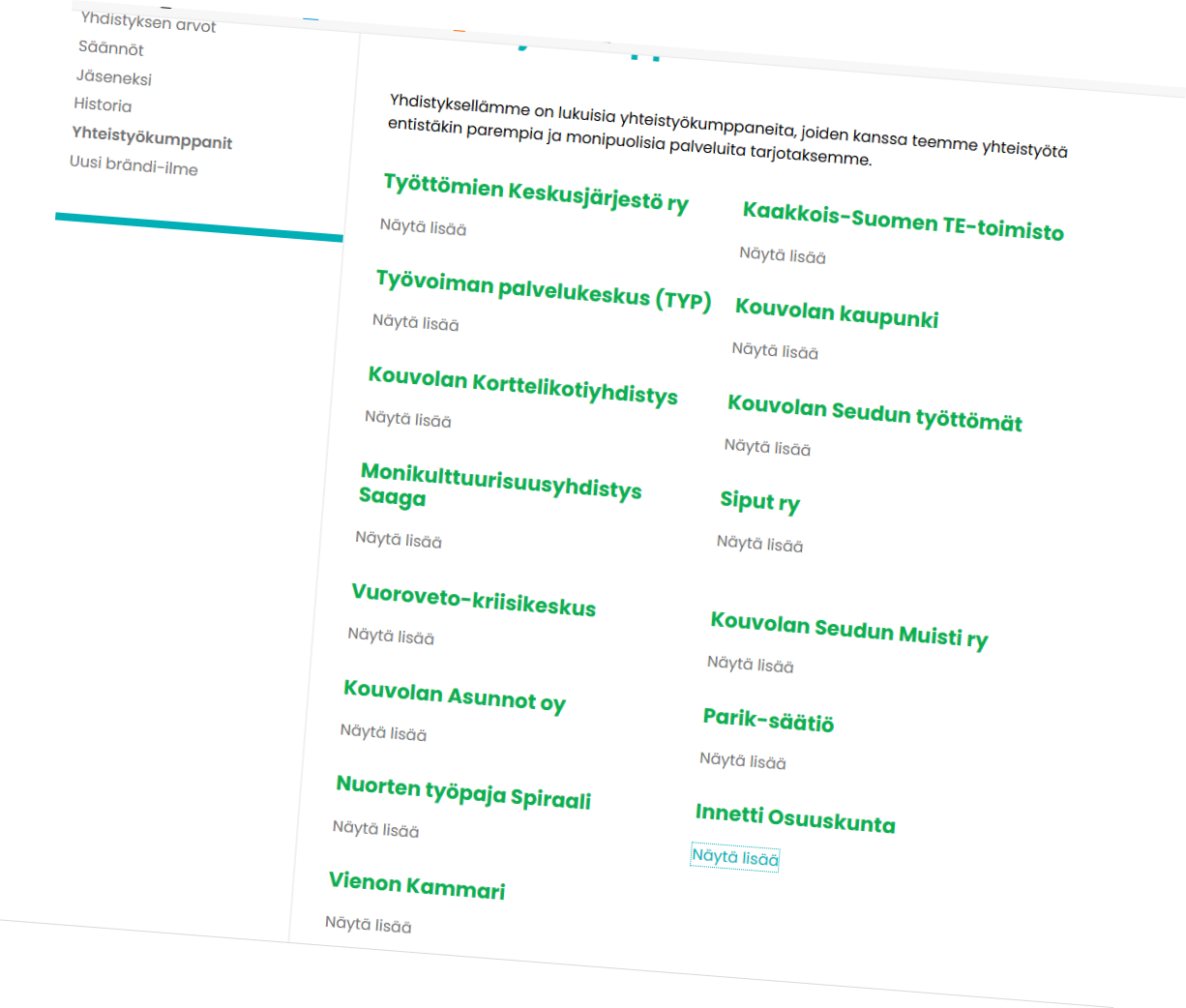Click the Kaakkois-Suomen TE-toimisto heading

coord(903,222)
